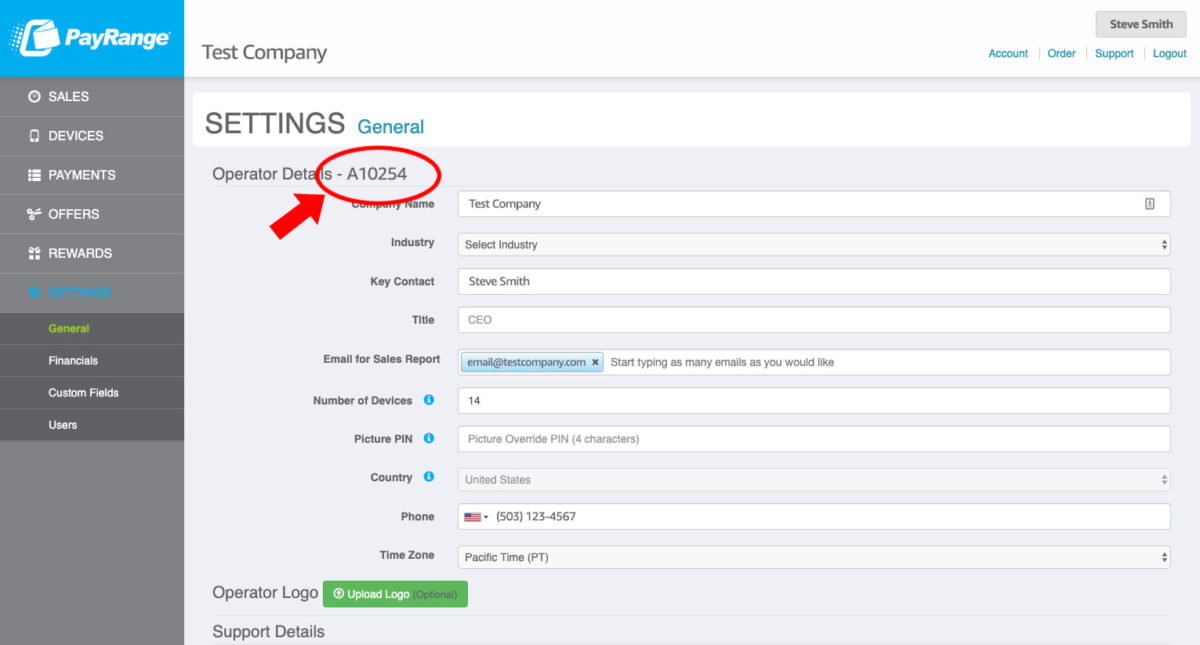Remove email@testcompany.com tag with the x
Viewport: 1200px width, 645px height.
point(595,362)
